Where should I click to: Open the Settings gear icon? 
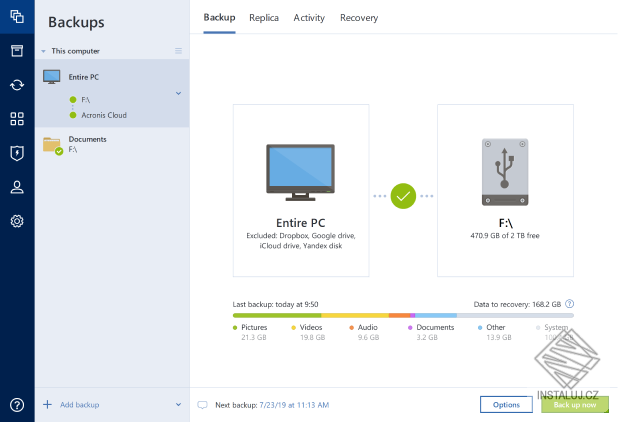click(x=17, y=221)
